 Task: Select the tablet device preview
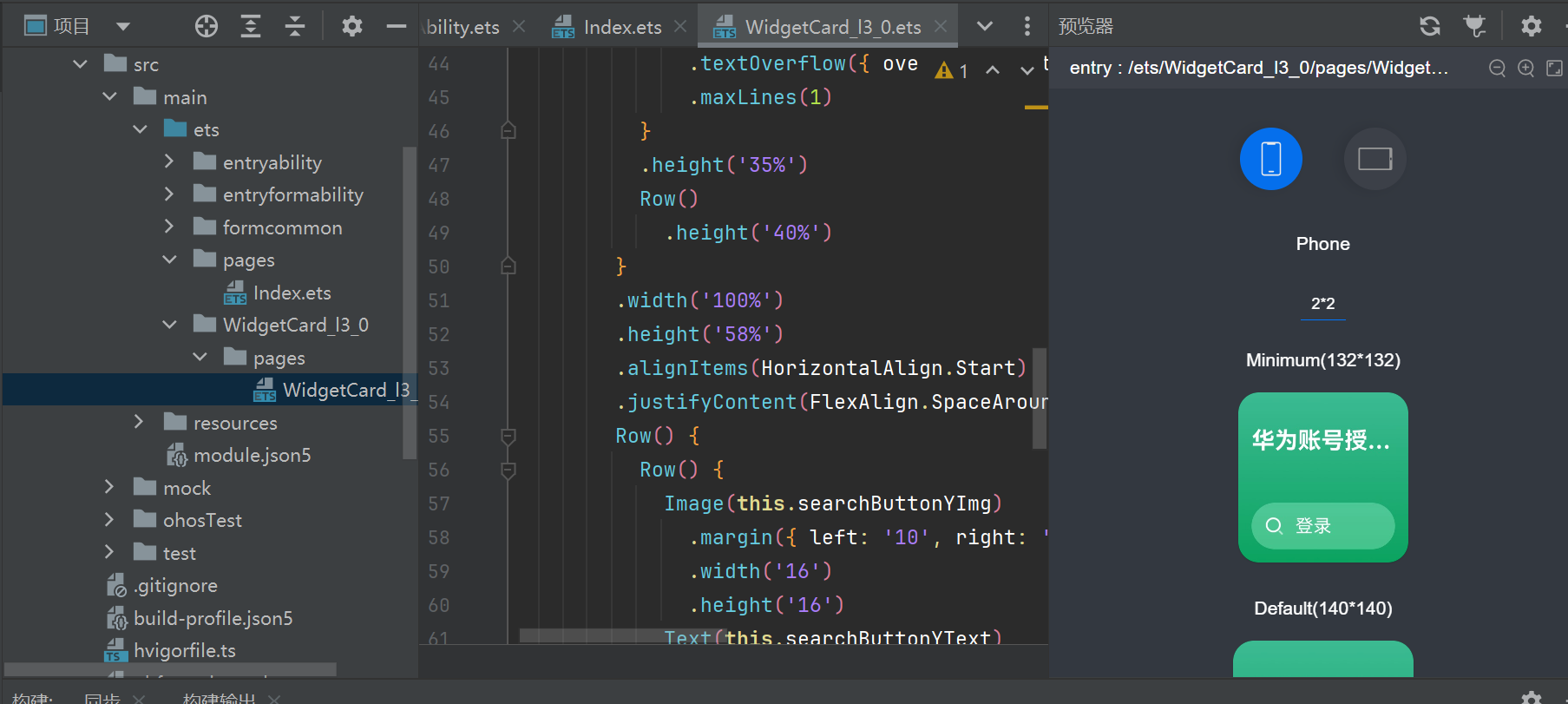[x=1375, y=159]
